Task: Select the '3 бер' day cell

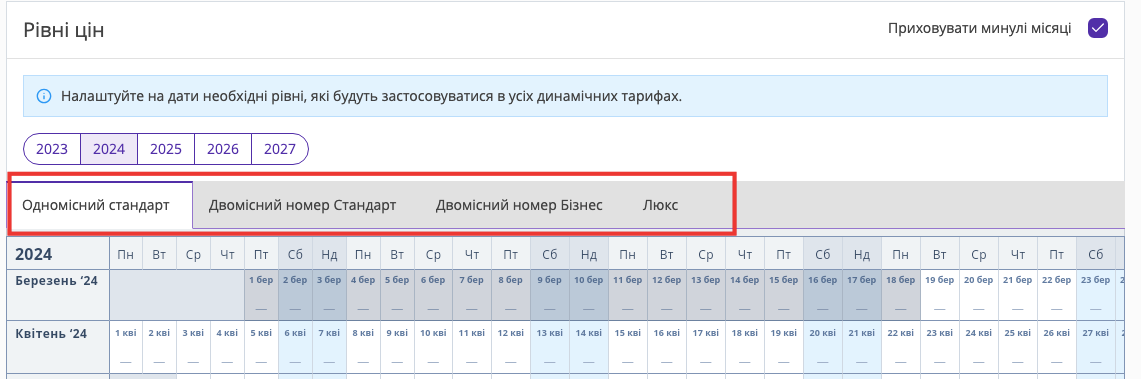Action: (x=329, y=295)
